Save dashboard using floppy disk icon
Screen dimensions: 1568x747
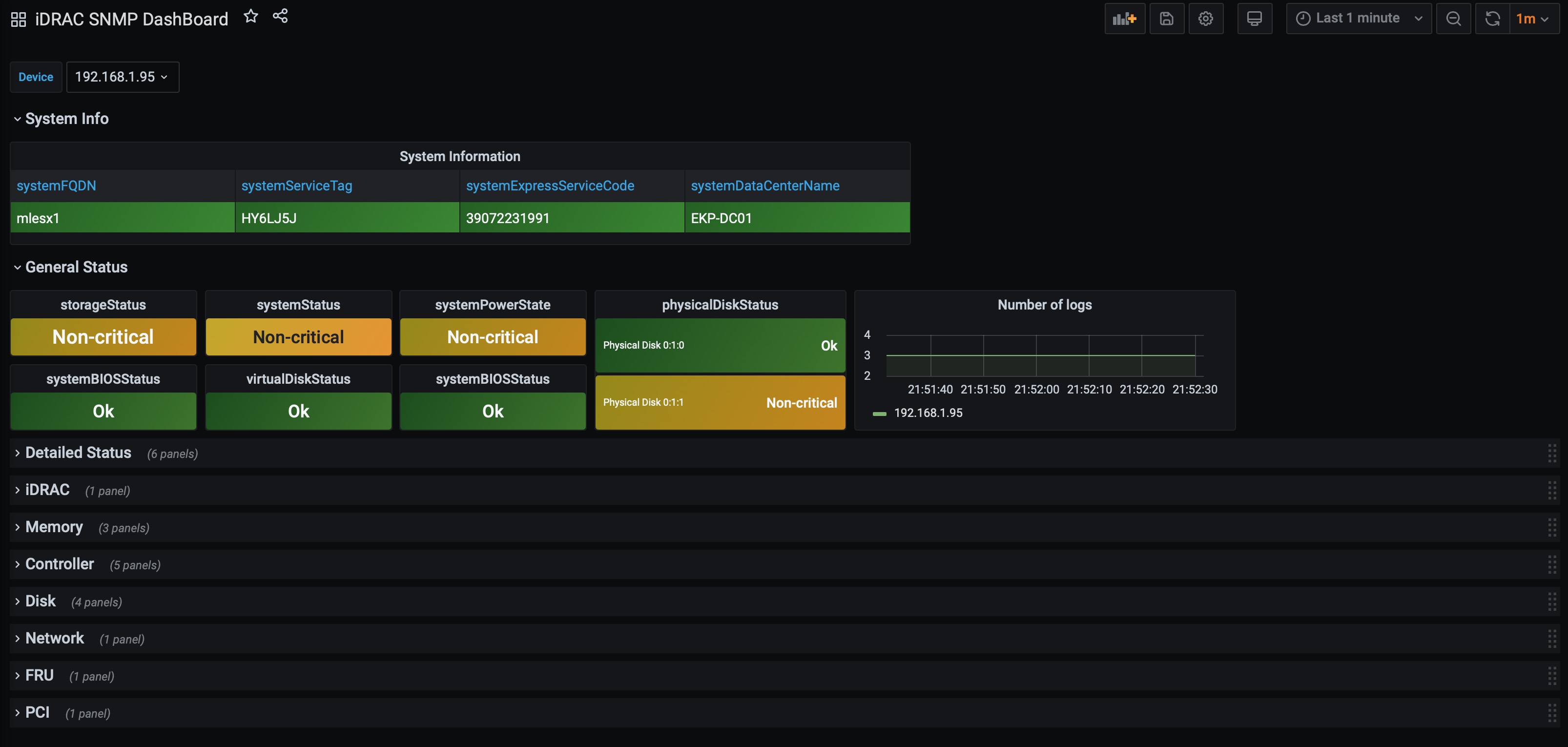(1166, 18)
